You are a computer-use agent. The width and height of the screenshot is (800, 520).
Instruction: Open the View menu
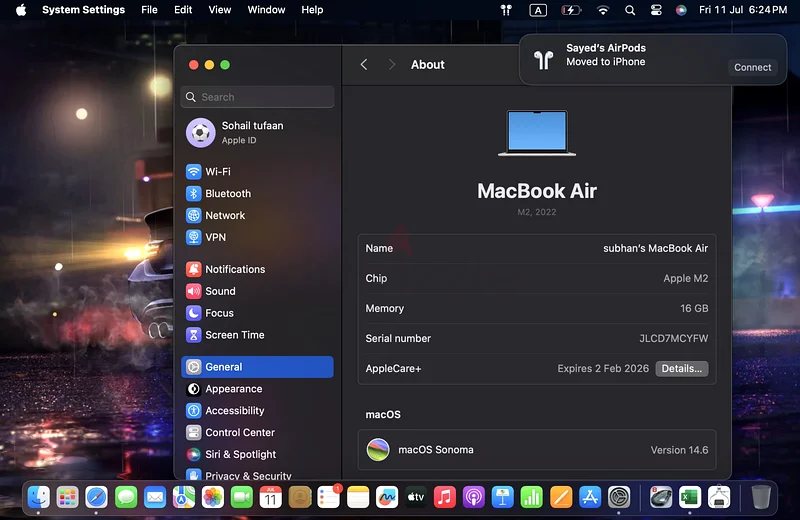pyautogui.click(x=219, y=10)
